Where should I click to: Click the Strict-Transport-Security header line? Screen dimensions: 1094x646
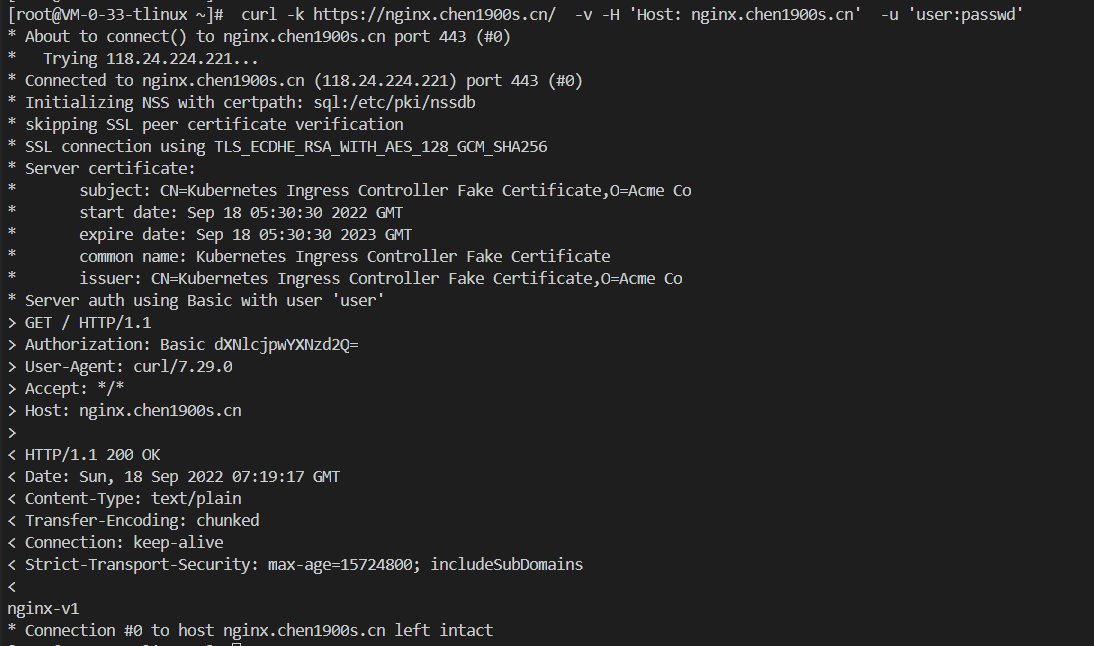(303, 565)
